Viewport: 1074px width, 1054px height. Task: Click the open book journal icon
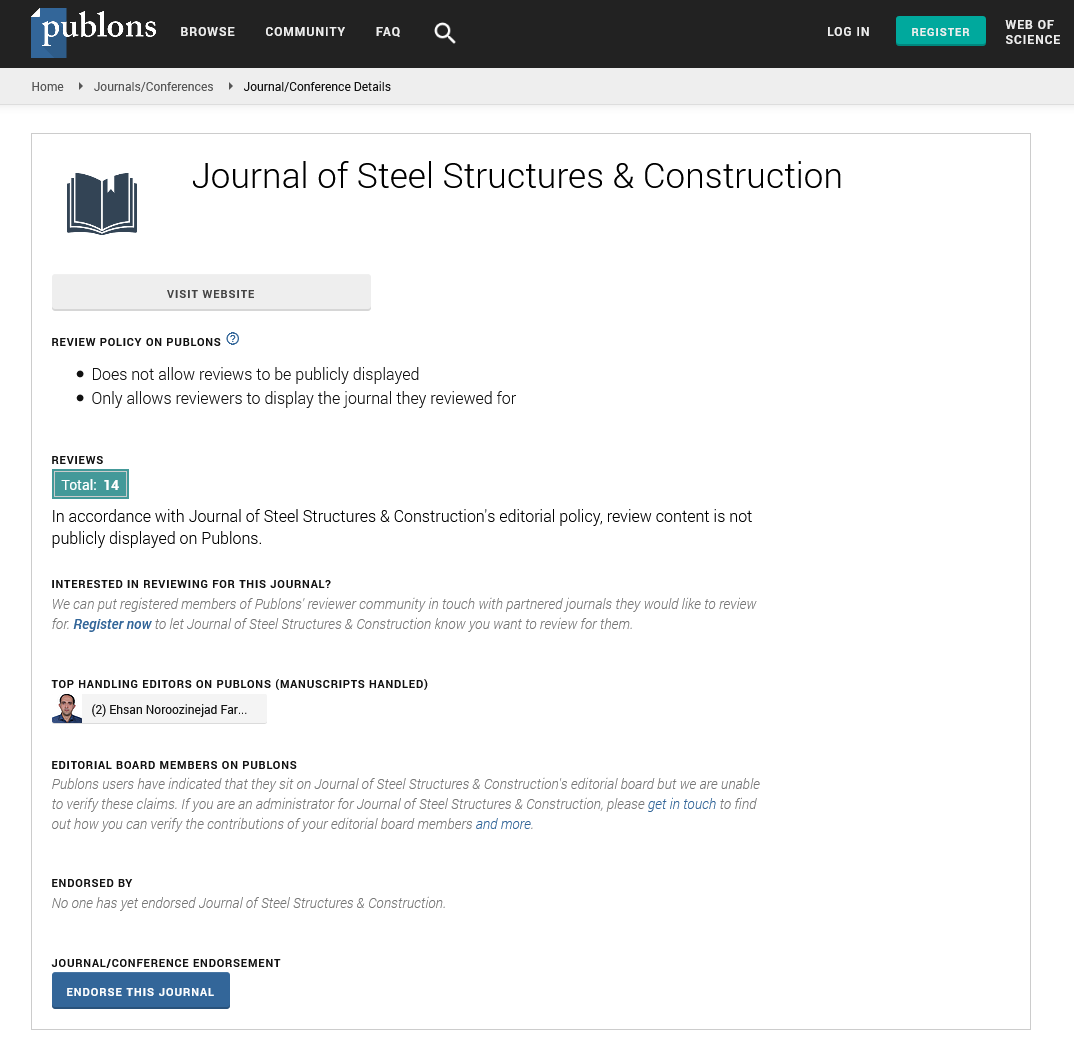click(102, 203)
